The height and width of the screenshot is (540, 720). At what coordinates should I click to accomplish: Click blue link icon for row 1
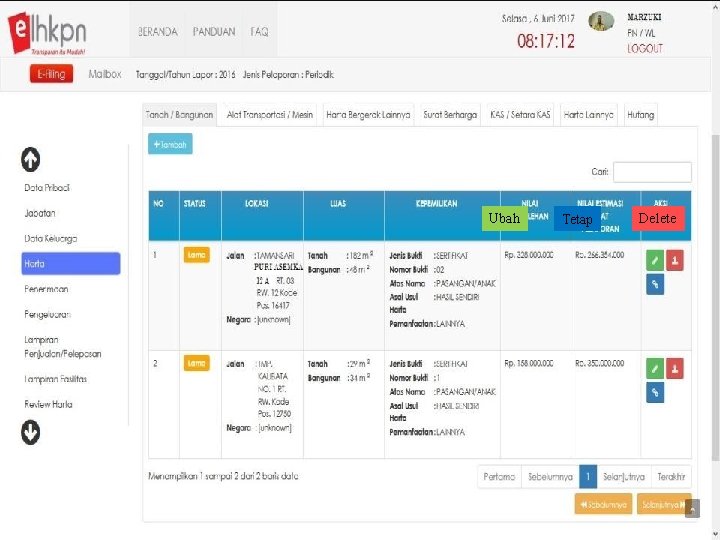click(x=655, y=284)
